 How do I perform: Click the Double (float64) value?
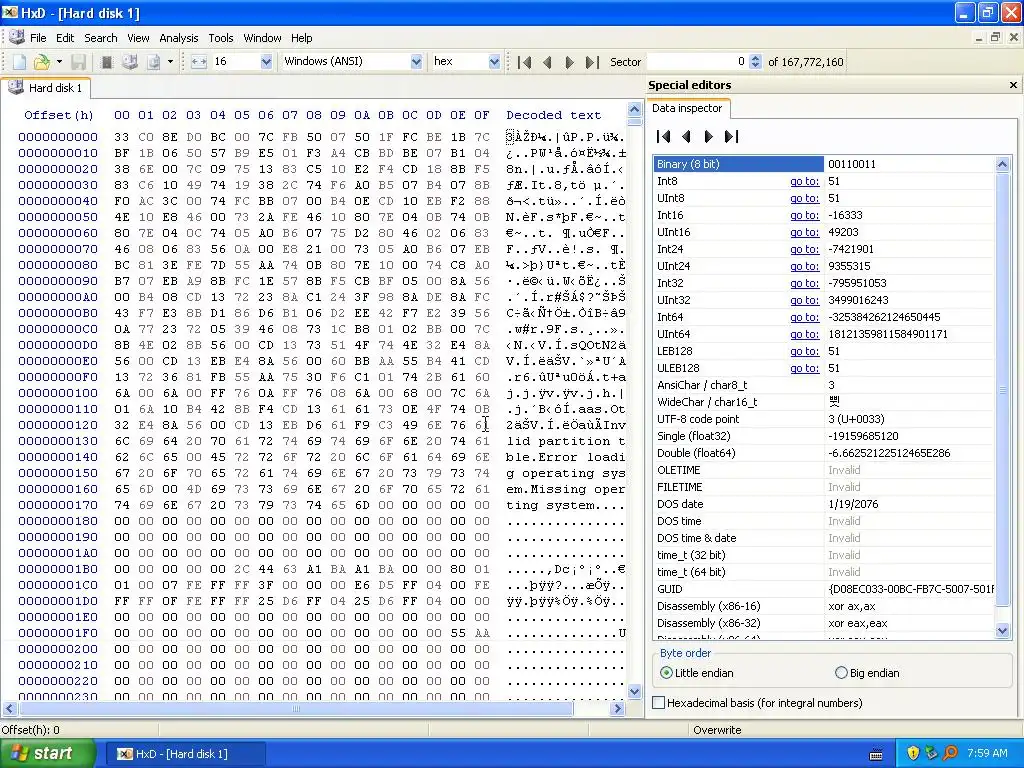click(x=889, y=453)
